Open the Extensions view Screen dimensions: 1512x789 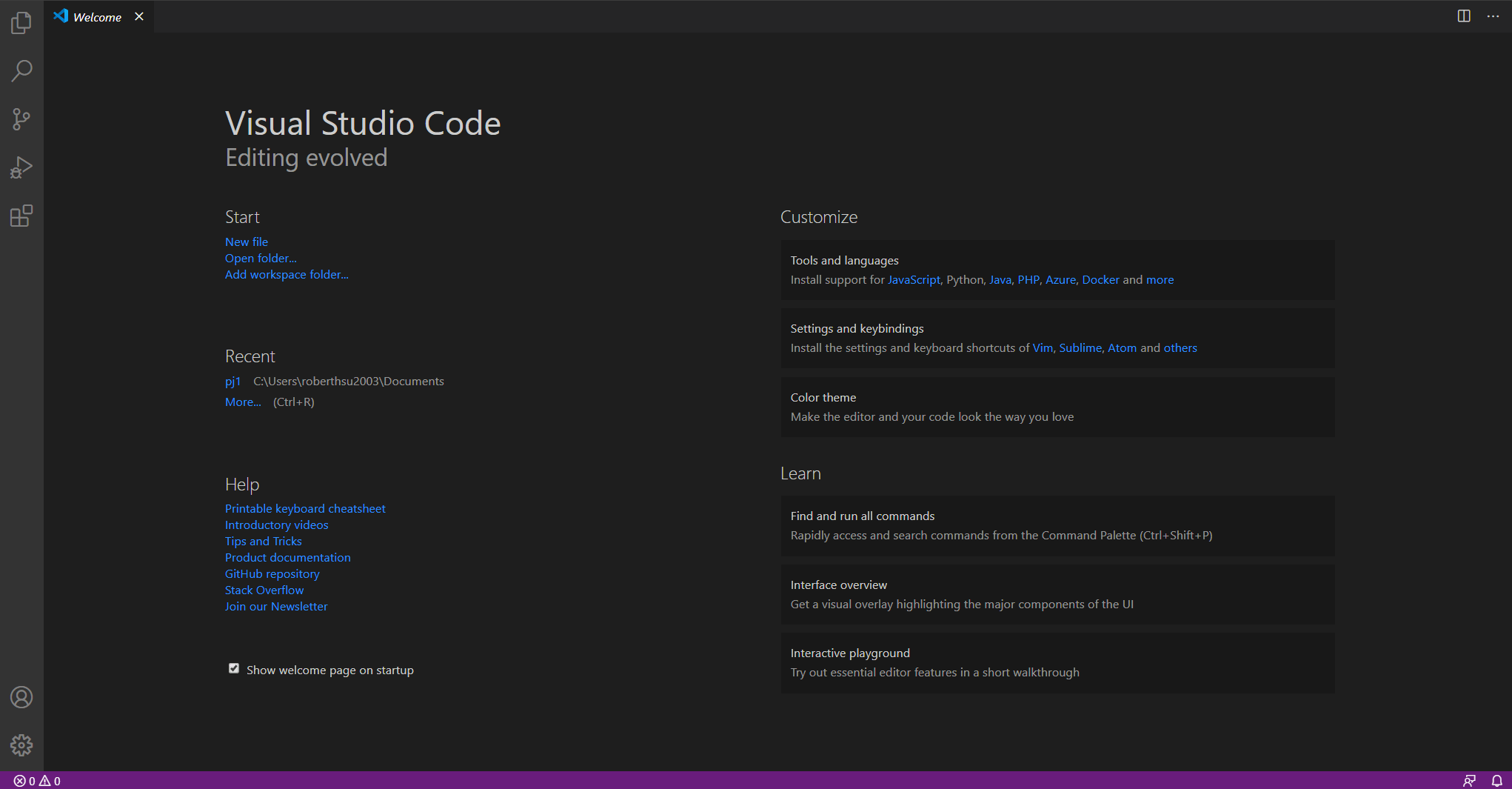click(x=21, y=216)
